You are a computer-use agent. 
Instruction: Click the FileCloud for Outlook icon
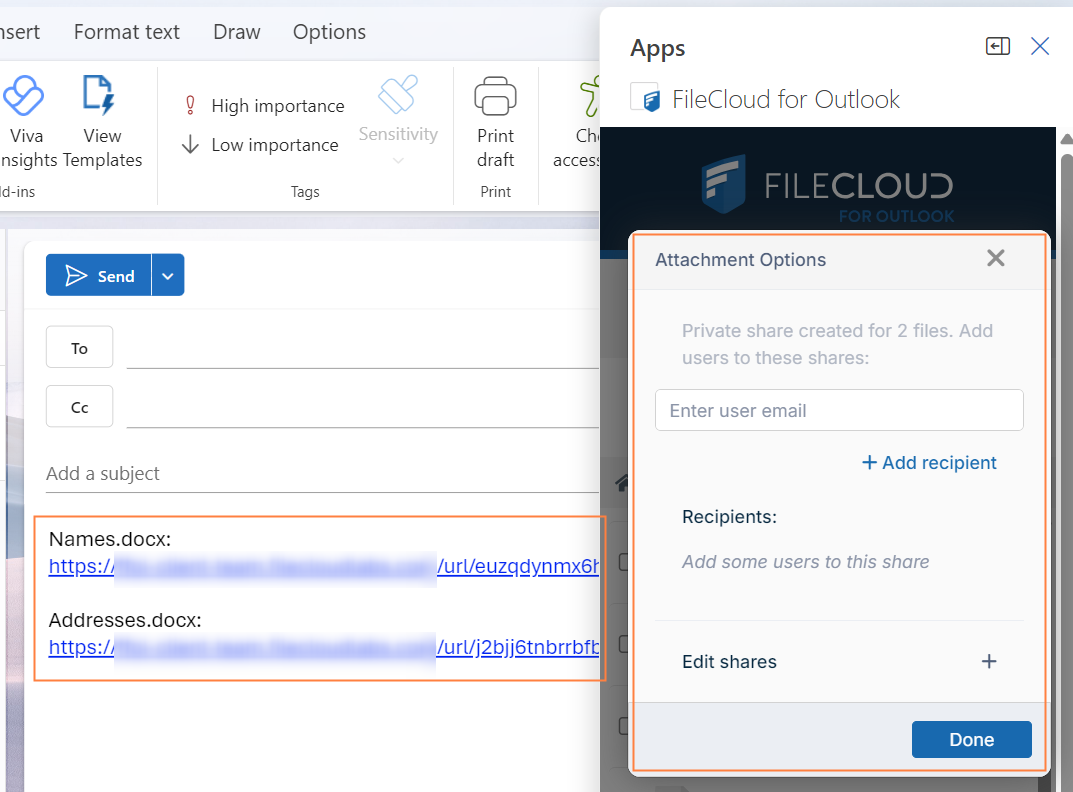tap(645, 98)
